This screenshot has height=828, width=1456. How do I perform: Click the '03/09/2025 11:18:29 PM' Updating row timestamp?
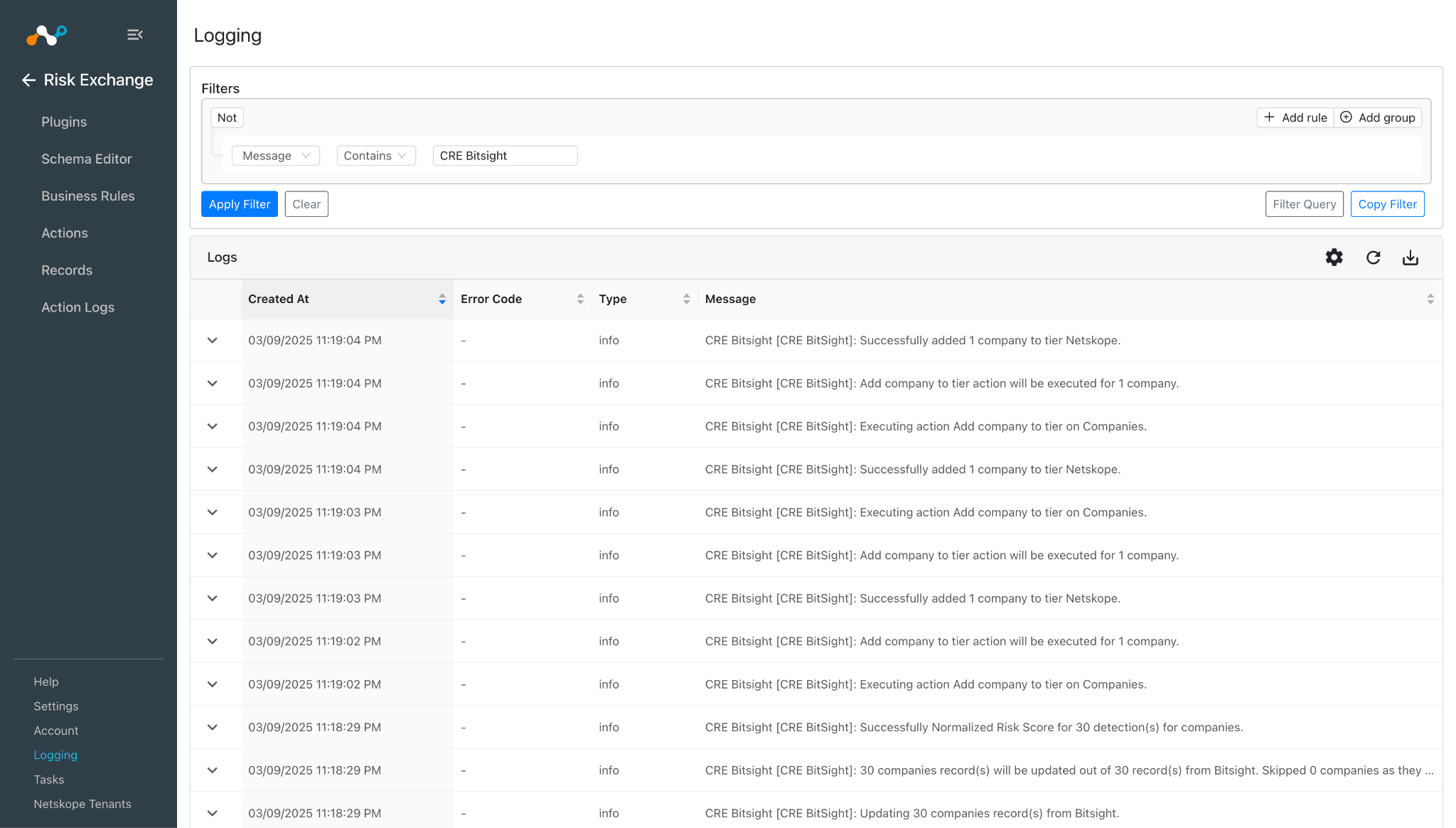(x=315, y=814)
